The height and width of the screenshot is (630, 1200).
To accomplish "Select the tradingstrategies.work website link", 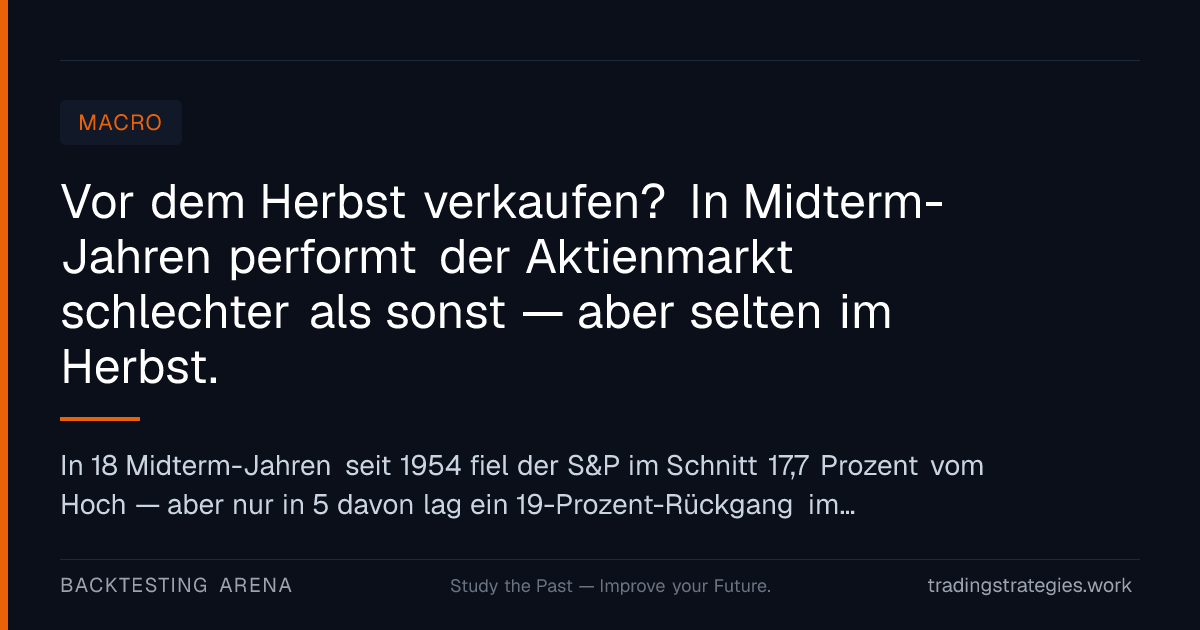I will click(x=1030, y=585).
